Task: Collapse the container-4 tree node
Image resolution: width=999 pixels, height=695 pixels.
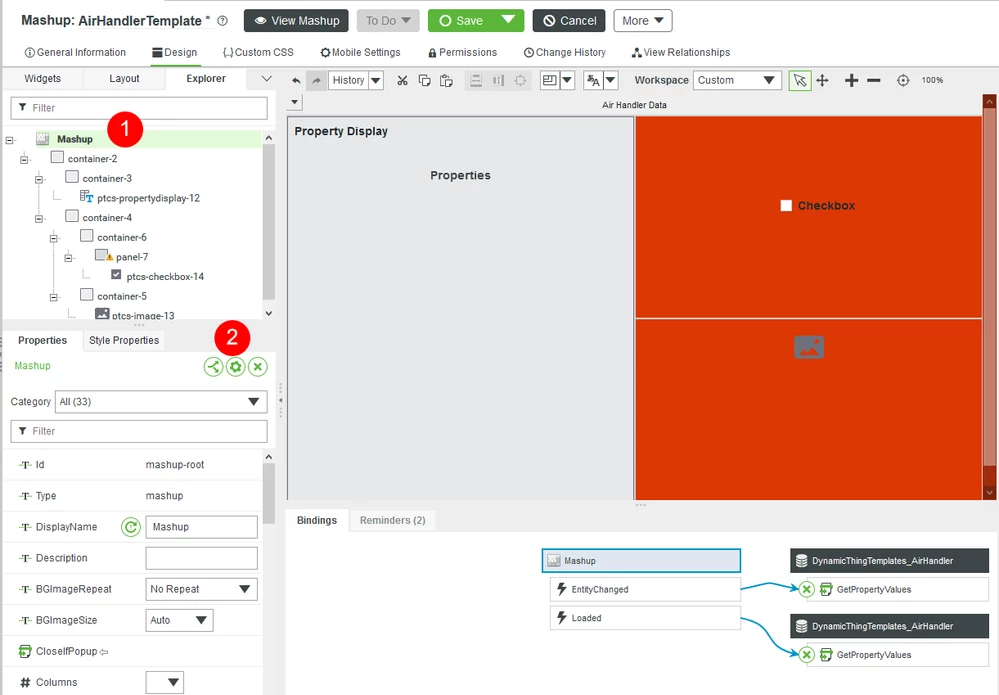Action: (x=39, y=219)
